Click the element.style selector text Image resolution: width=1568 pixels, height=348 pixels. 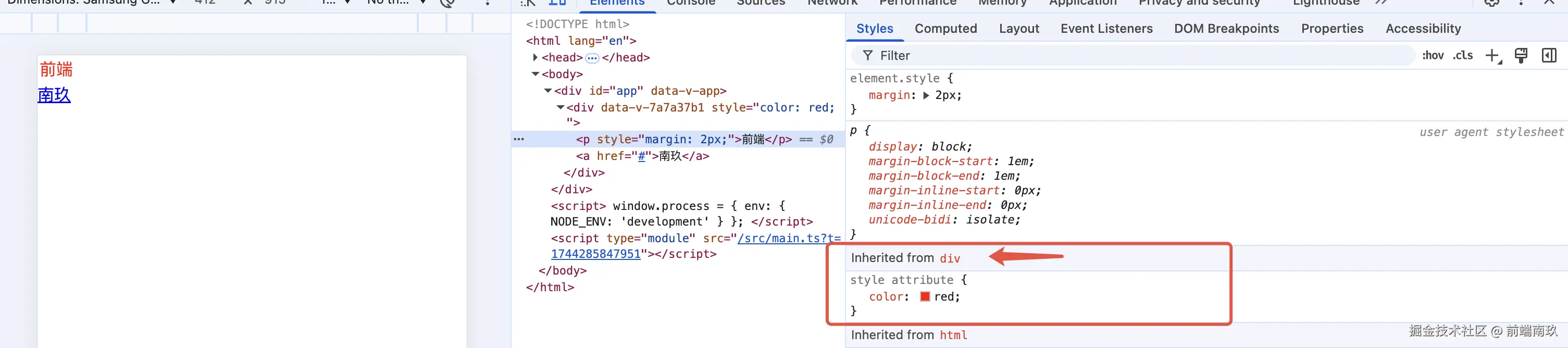[x=895, y=79]
